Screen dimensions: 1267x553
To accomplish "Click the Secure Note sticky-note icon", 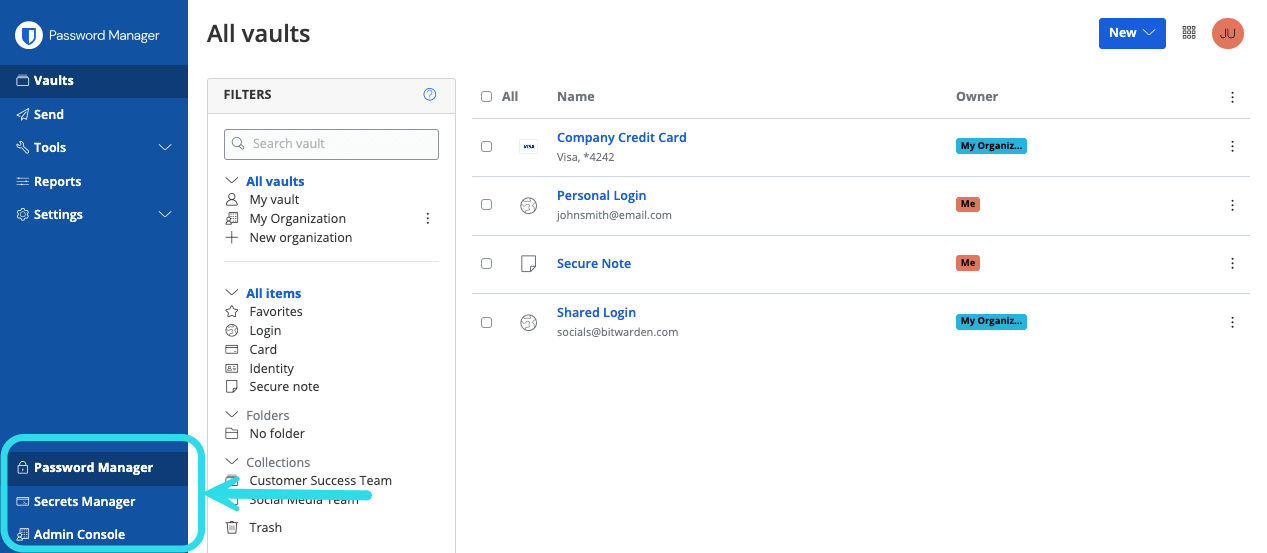I will coord(528,264).
